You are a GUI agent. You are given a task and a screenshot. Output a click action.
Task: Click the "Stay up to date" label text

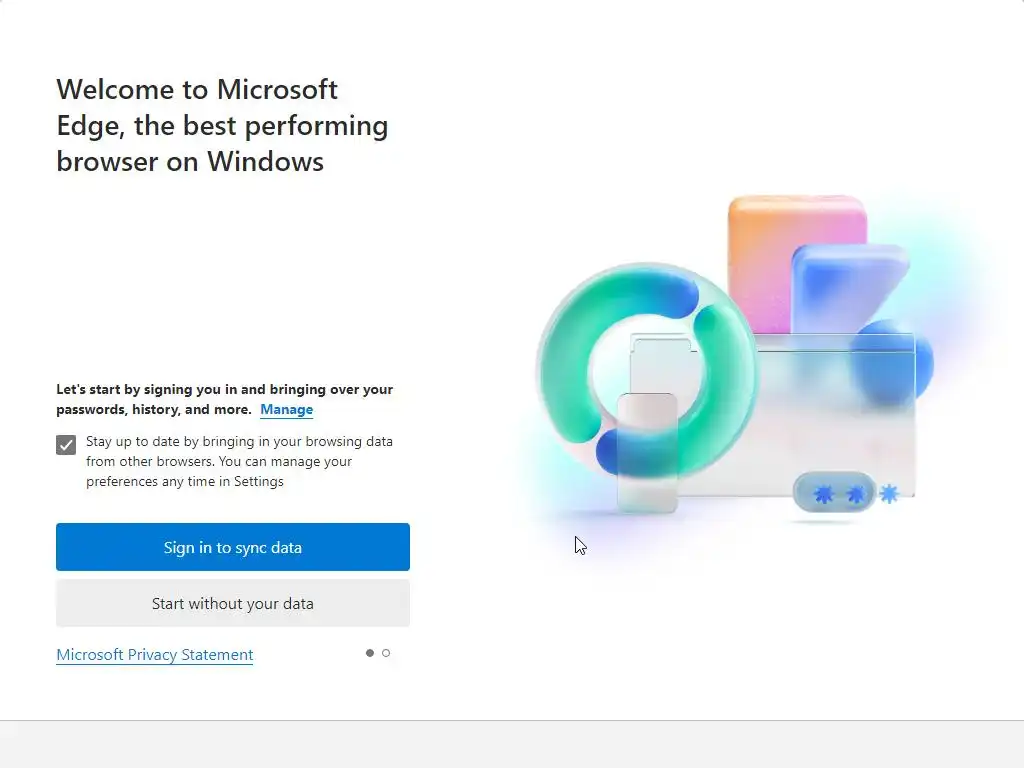(238, 461)
